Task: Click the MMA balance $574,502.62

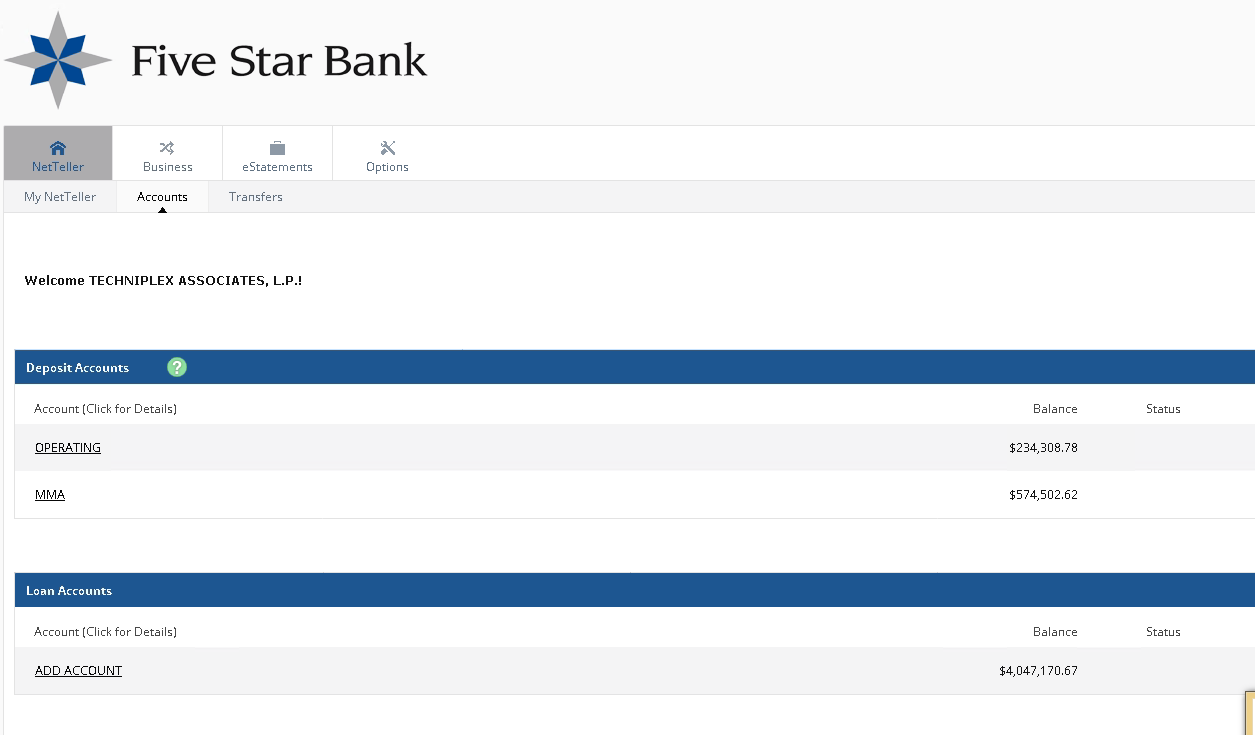Action: [1043, 494]
